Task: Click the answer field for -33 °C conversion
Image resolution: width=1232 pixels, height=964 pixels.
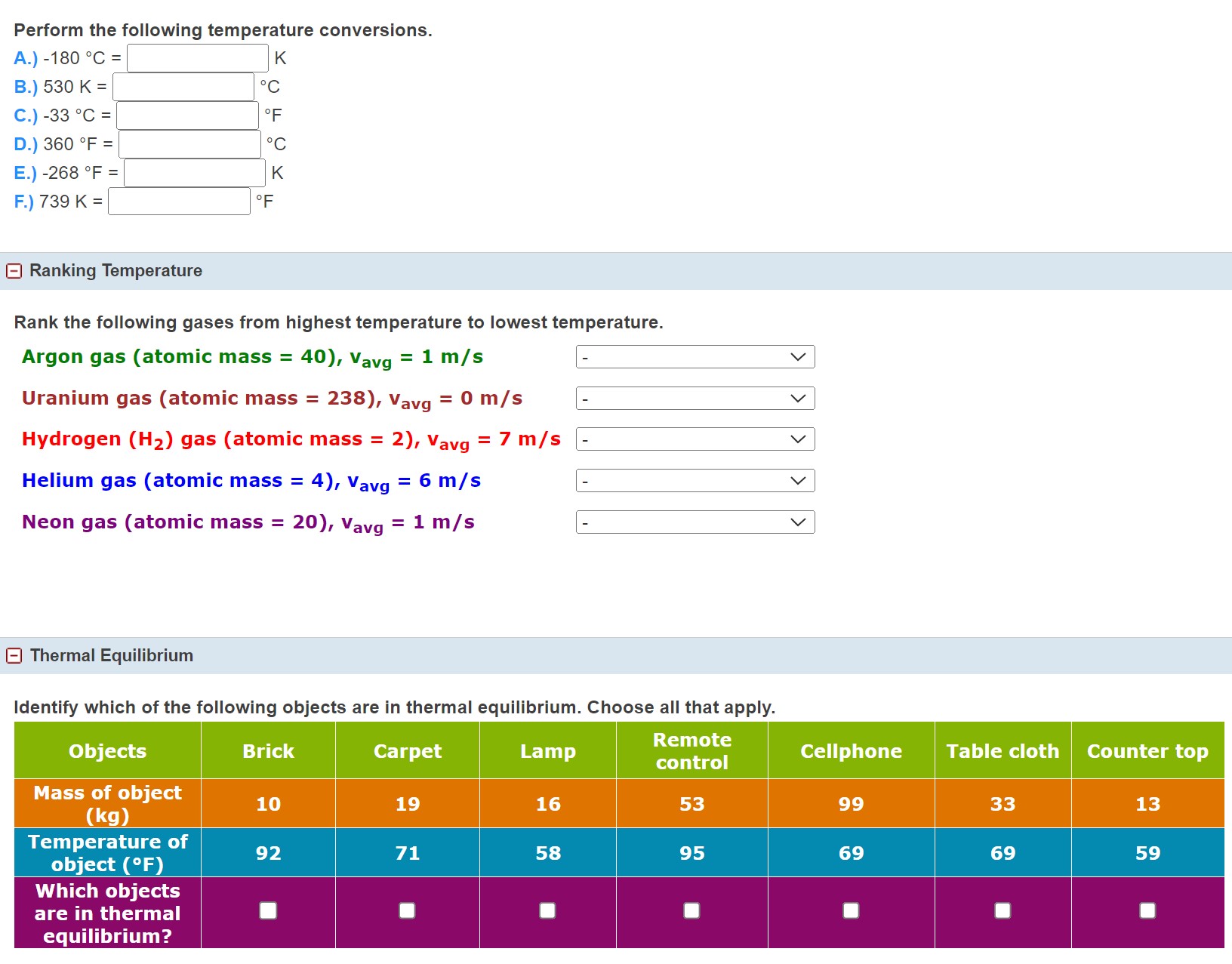Action: [x=188, y=115]
